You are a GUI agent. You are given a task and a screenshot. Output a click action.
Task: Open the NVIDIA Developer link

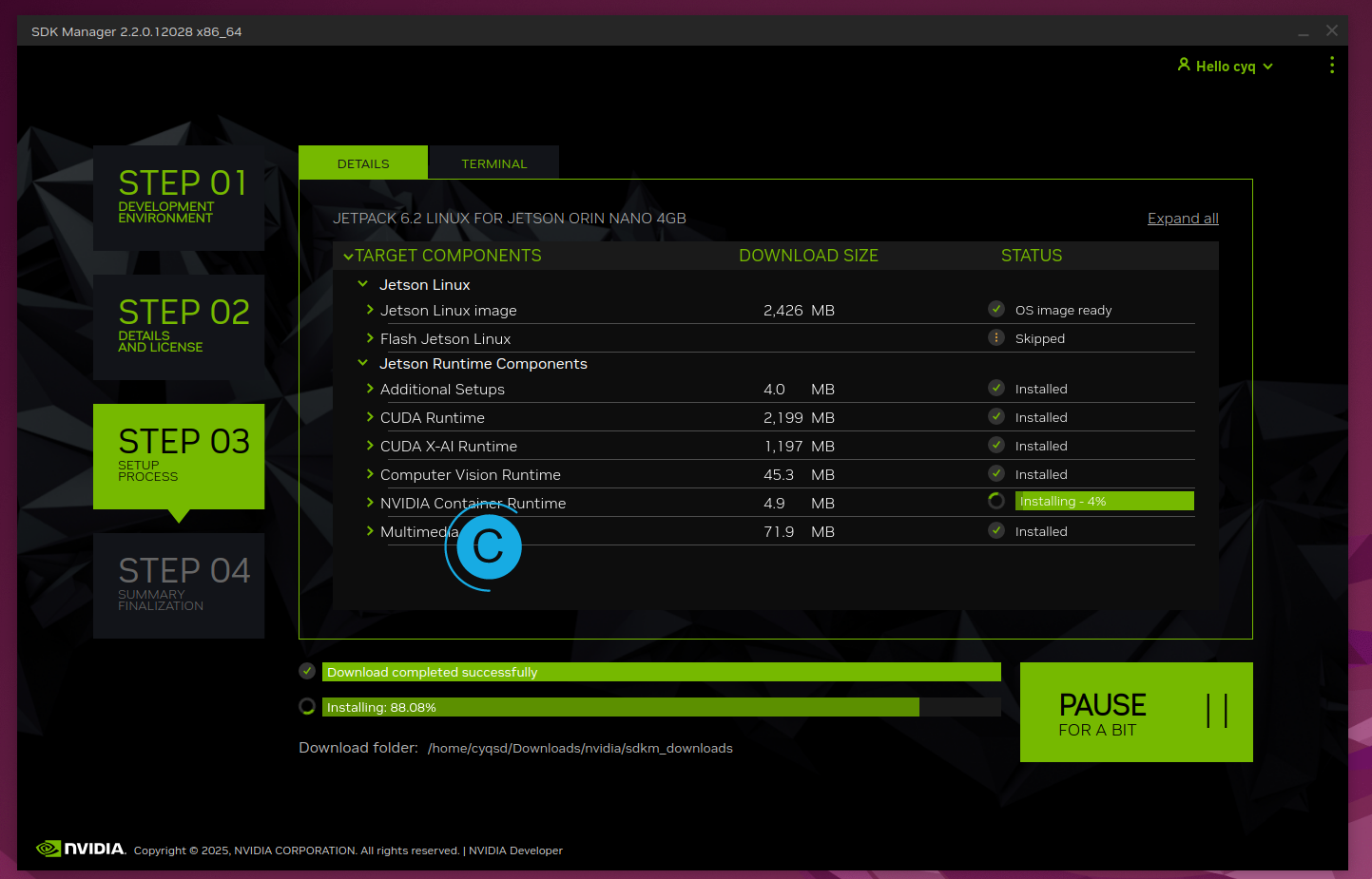point(515,850)
